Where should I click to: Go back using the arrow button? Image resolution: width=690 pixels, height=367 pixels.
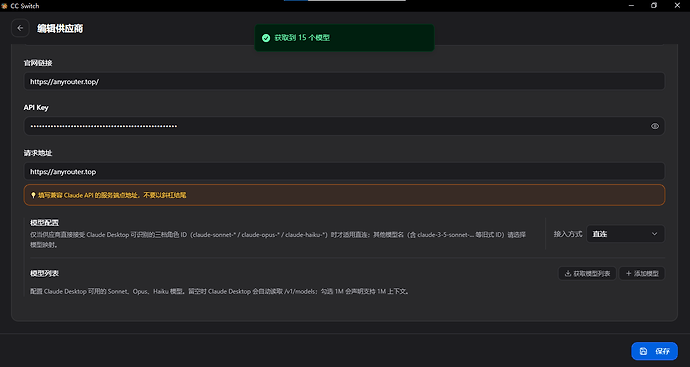coord(20,28)
